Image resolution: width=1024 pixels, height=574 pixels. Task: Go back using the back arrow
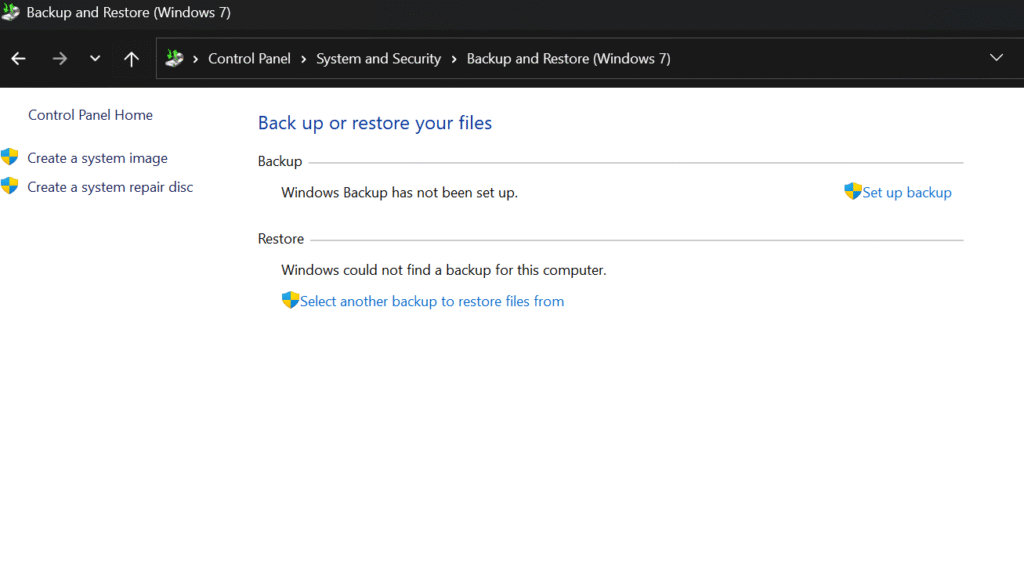pyautogui.click(x=18, y=59)
